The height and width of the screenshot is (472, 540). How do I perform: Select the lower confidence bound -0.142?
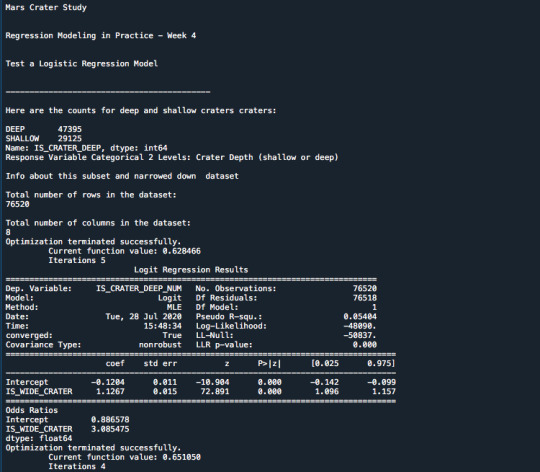pyautogui.click(x=324, y=382)
